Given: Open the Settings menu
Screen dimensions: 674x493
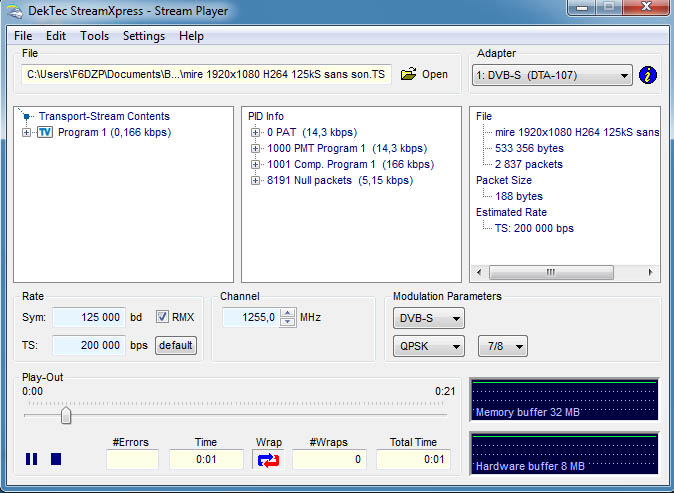Looking at the screenshot, I should (x=144, y=36).
